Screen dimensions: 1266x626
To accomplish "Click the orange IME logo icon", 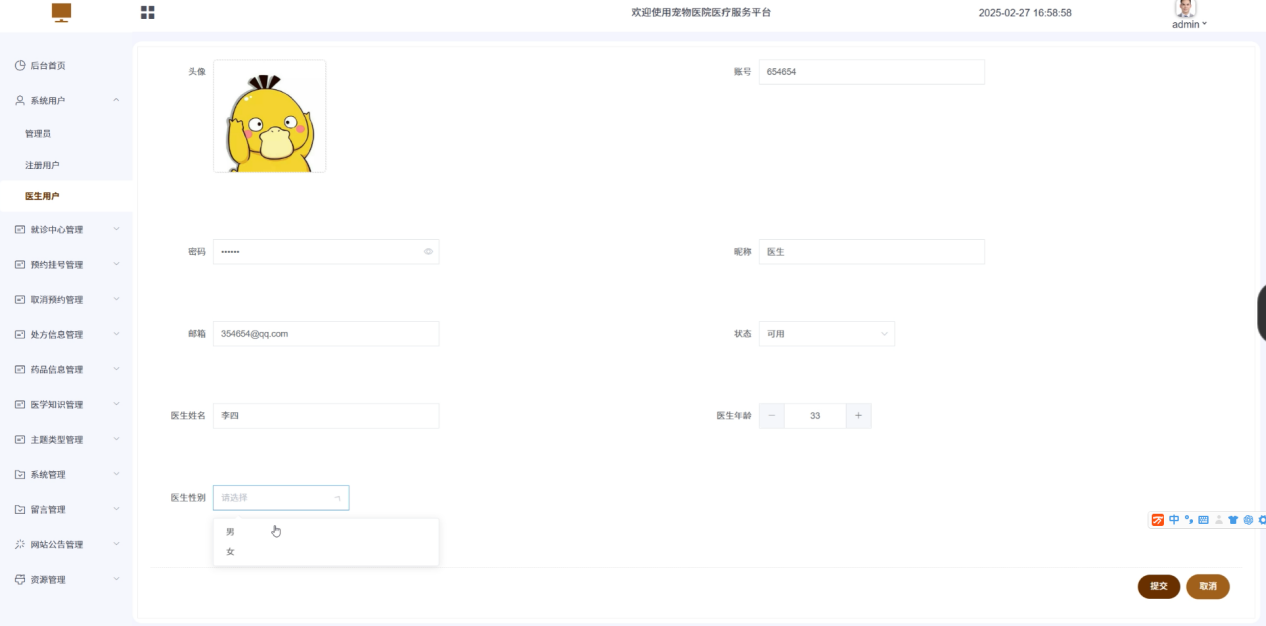I will [1158, 520].
